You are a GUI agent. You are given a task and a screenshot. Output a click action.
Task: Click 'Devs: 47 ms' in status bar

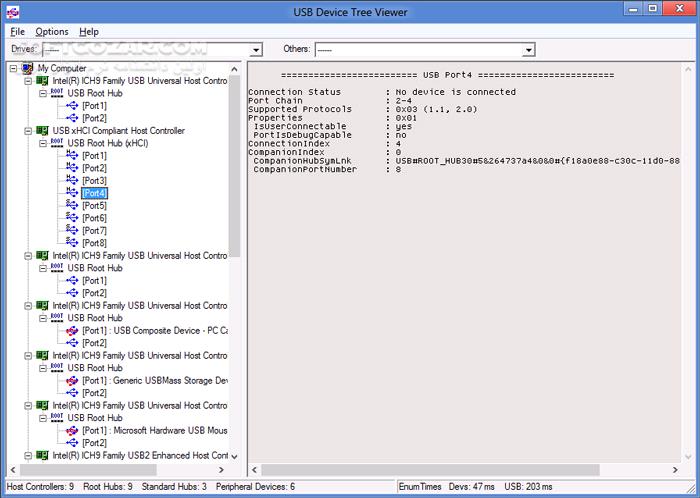point(471,486)
